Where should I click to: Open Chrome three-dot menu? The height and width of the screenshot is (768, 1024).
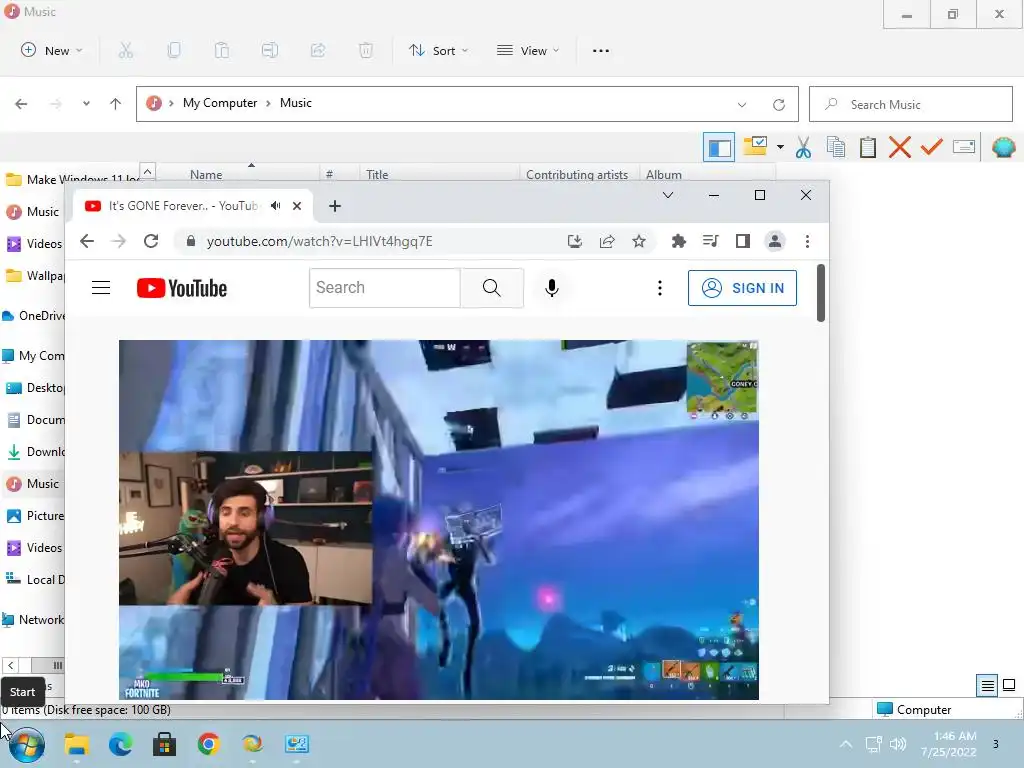coord(807,242)
